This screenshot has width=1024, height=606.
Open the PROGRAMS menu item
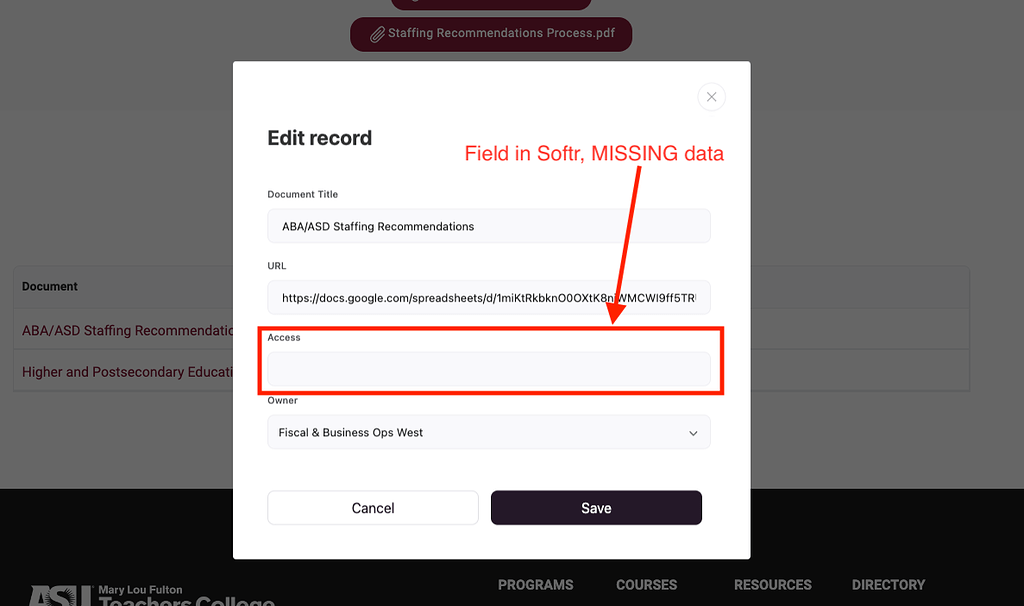pos(536,585)
